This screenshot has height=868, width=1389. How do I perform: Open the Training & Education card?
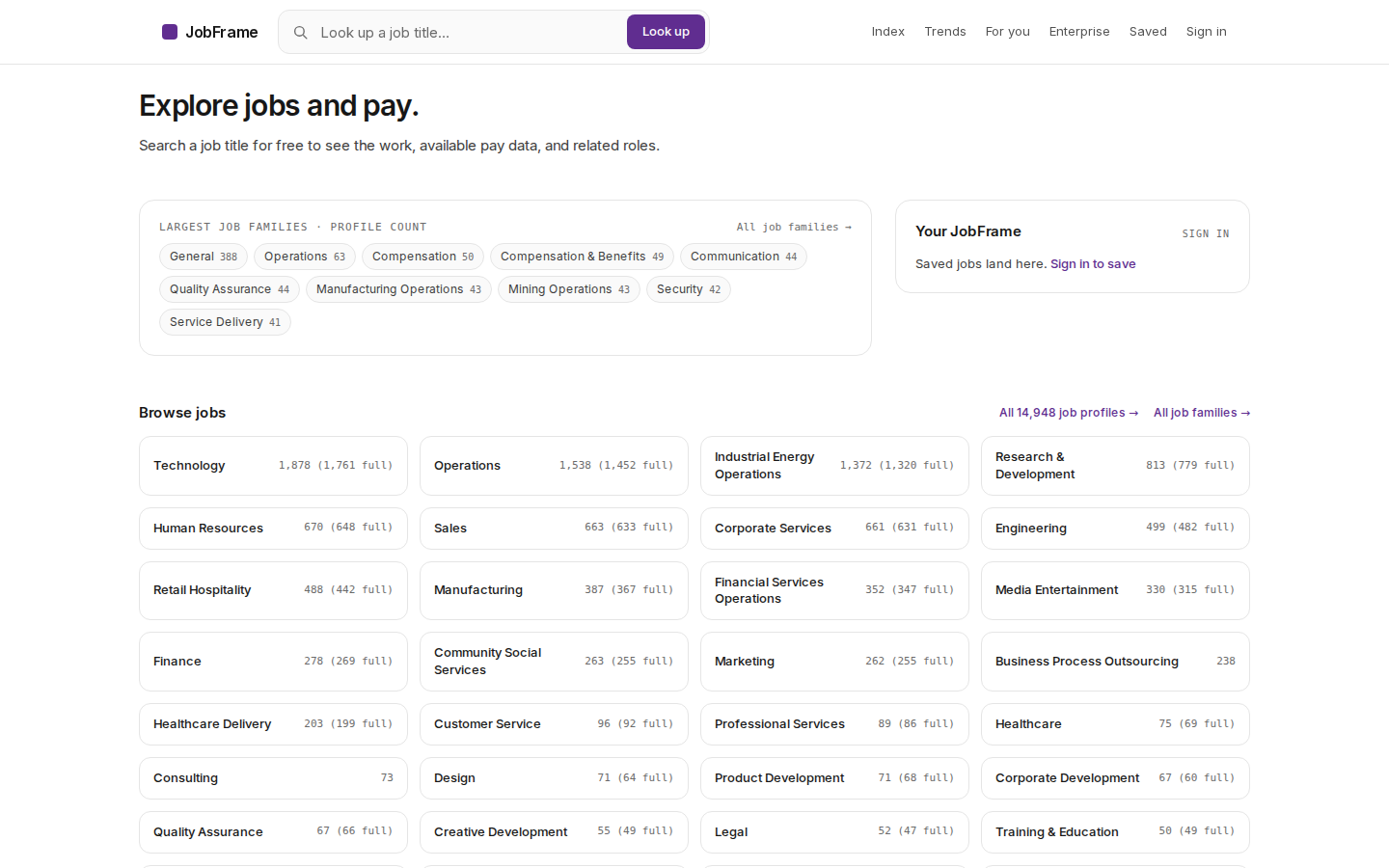click(1115, 832)
